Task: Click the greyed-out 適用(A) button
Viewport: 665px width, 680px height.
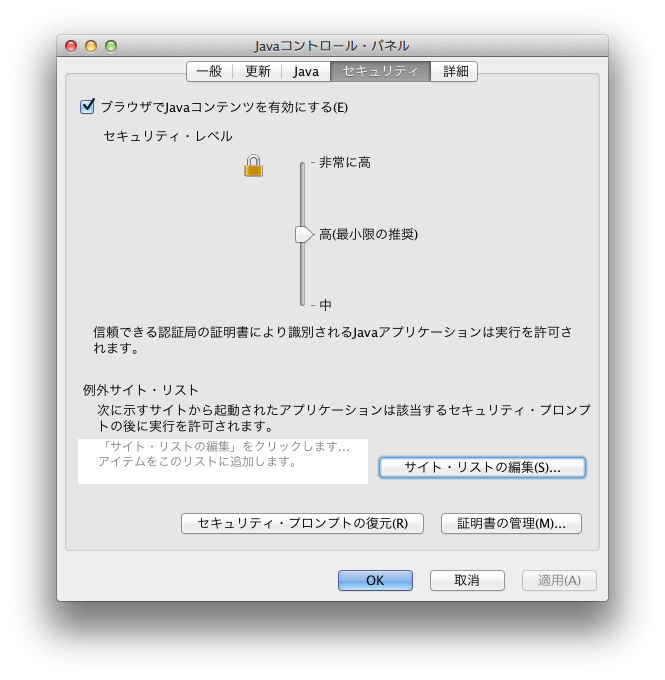Action: 559,580
